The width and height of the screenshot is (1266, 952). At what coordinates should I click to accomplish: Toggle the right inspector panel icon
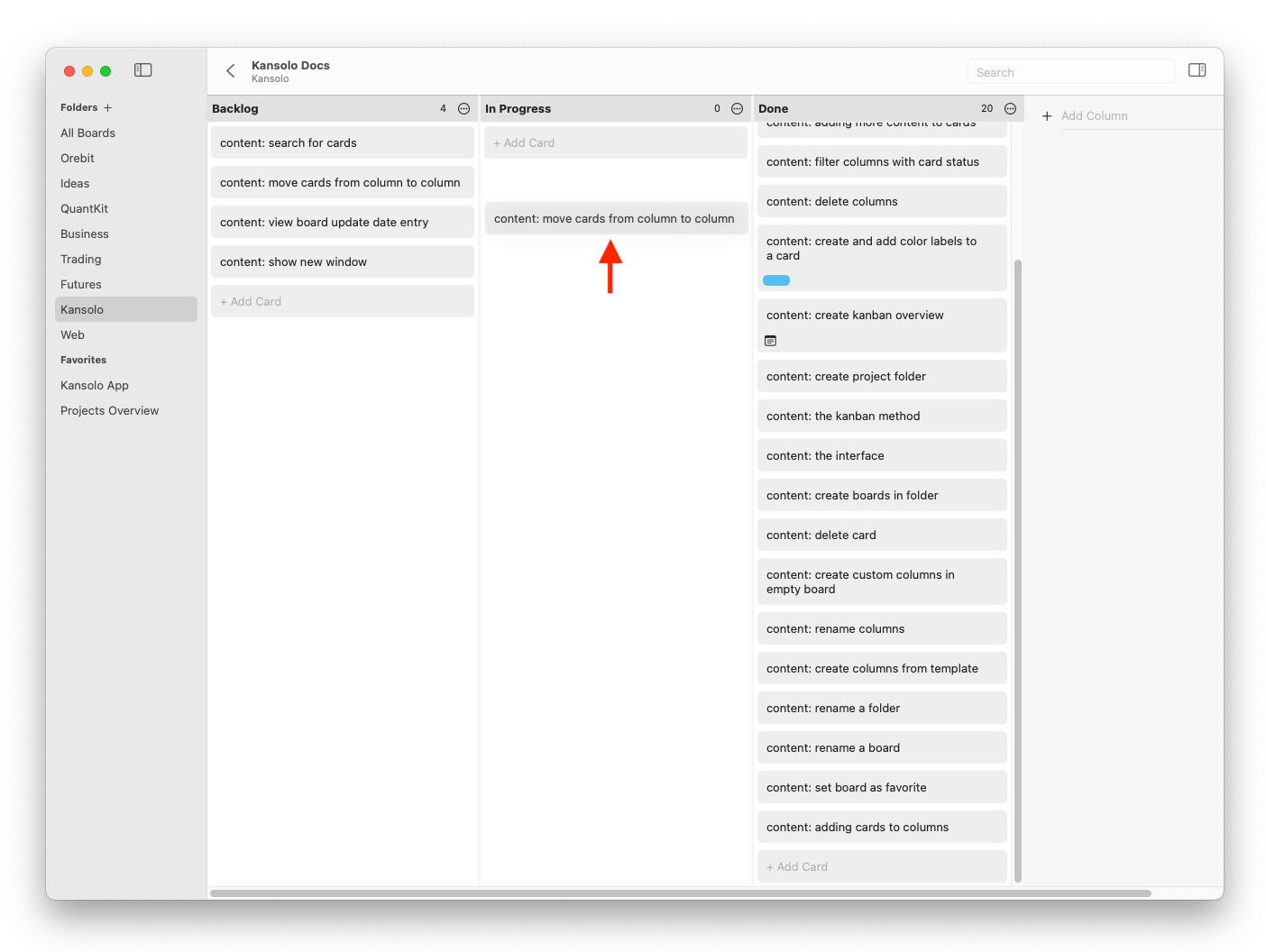[x=1197, y=70]
